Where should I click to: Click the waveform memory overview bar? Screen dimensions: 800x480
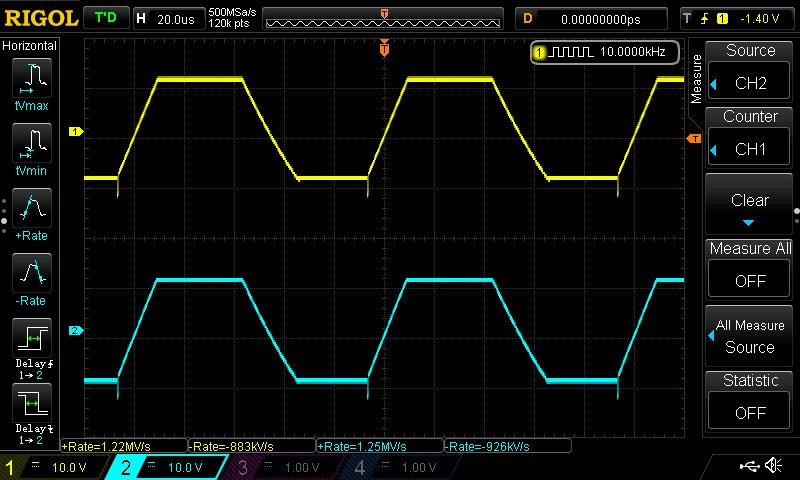pos(383,21)
